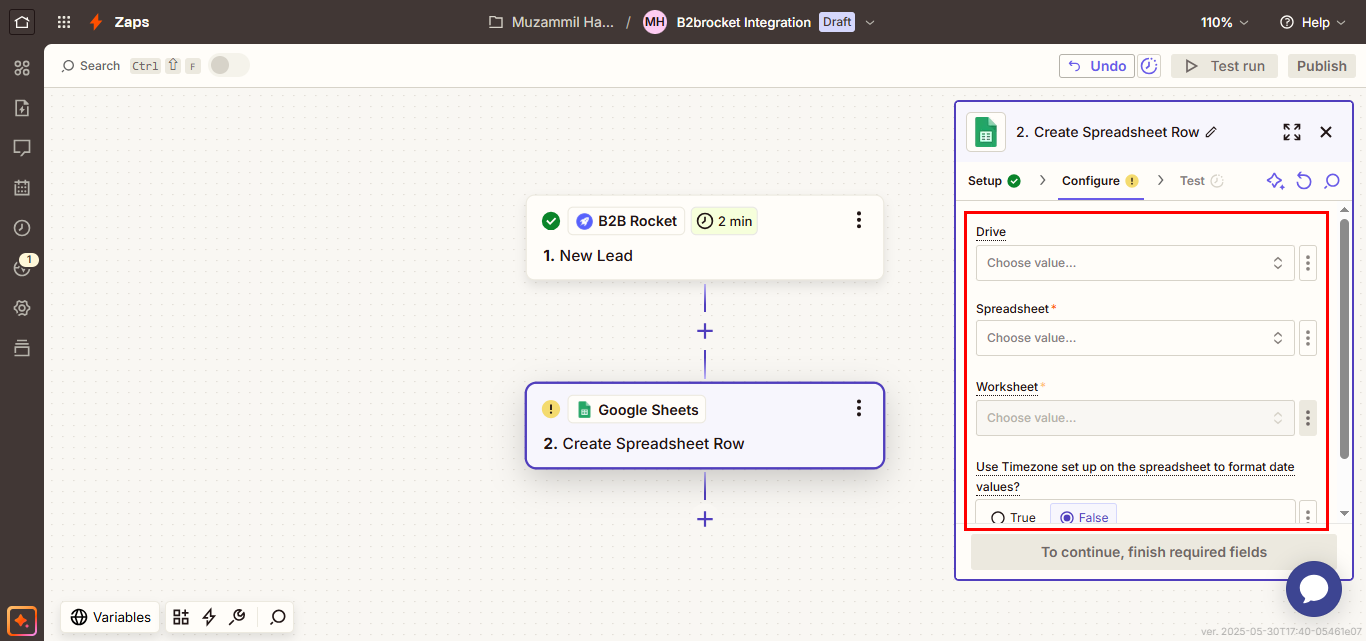The image size is (1366, 641).
Task: Click the pencil icon to rename step
Action: point(1211,132)
